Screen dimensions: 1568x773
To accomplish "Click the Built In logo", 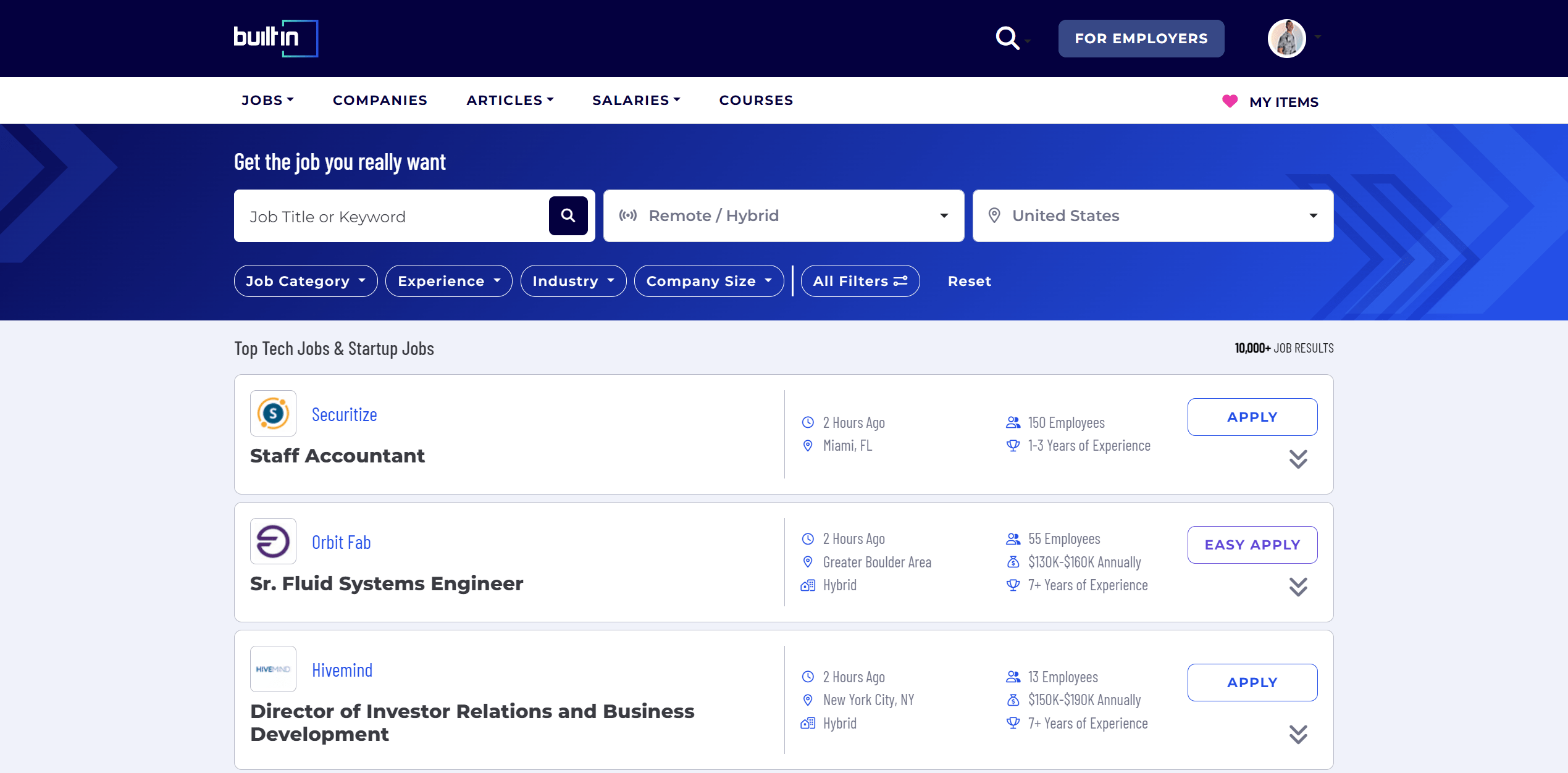I will click(x=275, y=38).
